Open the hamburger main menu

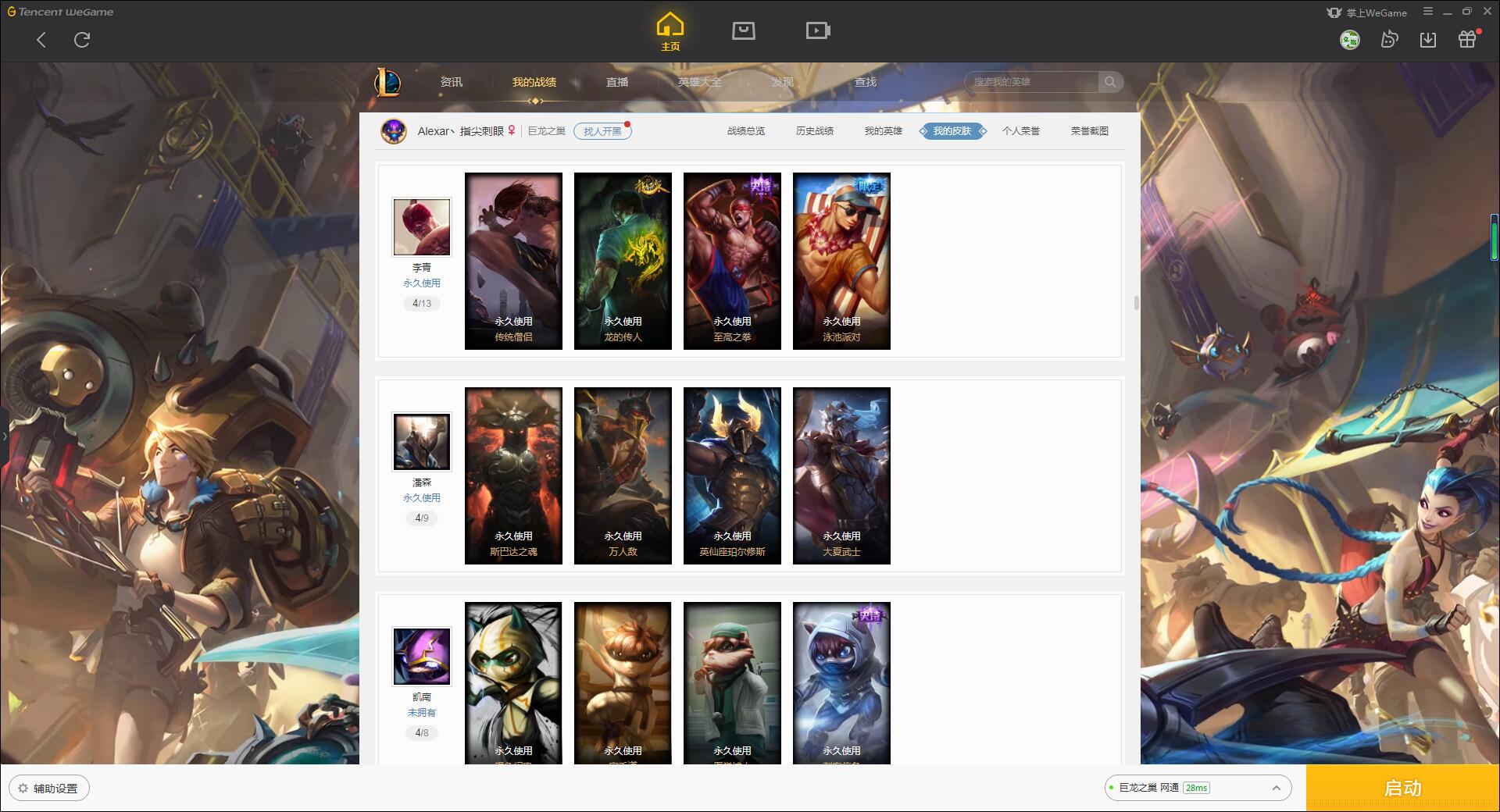tap(1428, 12)
